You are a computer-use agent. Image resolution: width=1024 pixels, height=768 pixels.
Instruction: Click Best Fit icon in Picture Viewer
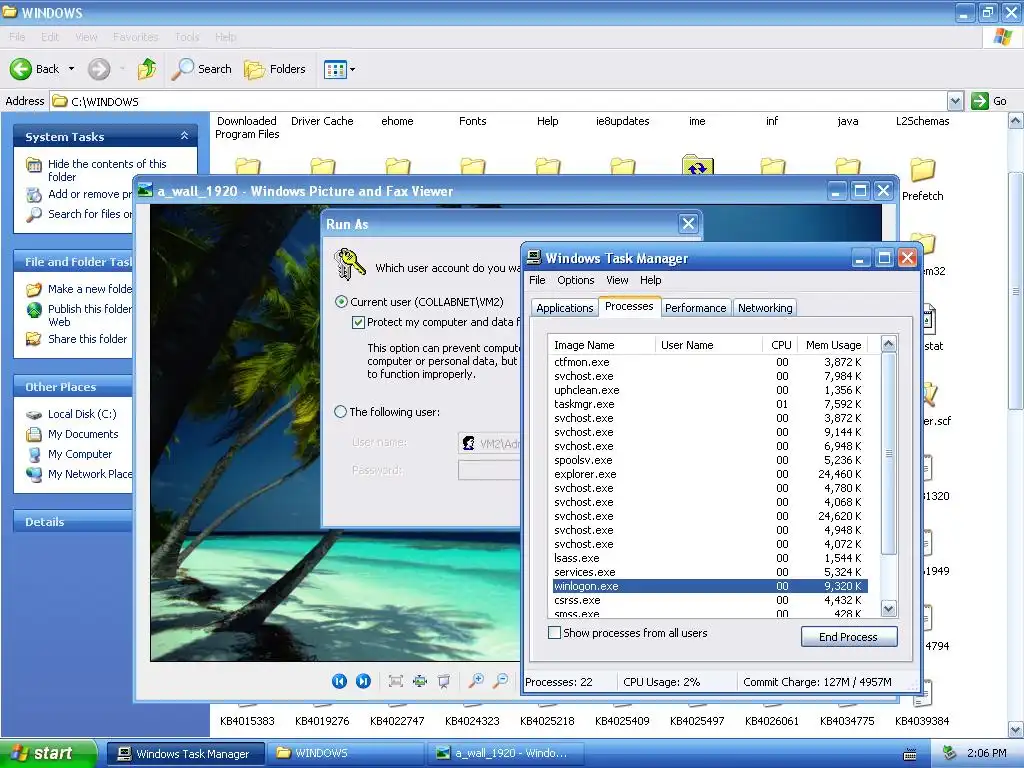tap(395, 681)
